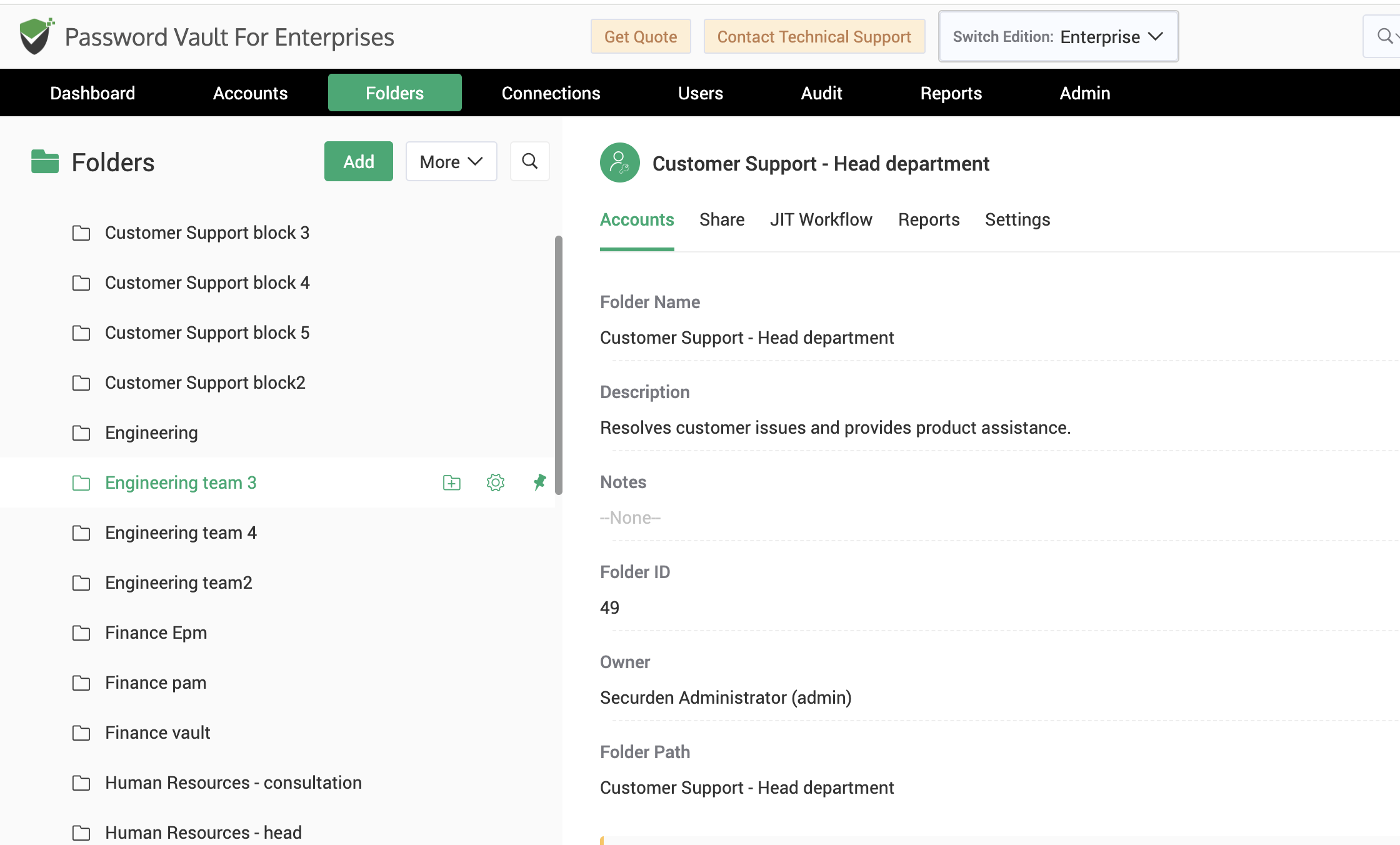
Task: Click folder icon beside Customer Support block2
Action: coord(81,382)
